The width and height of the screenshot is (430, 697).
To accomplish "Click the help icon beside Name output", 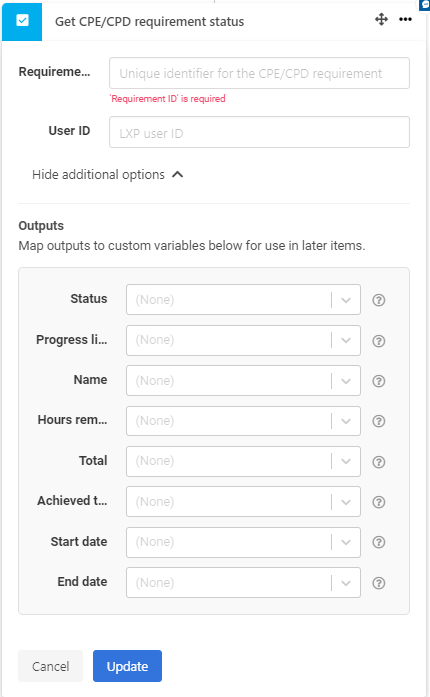I will tap(378, 381).
